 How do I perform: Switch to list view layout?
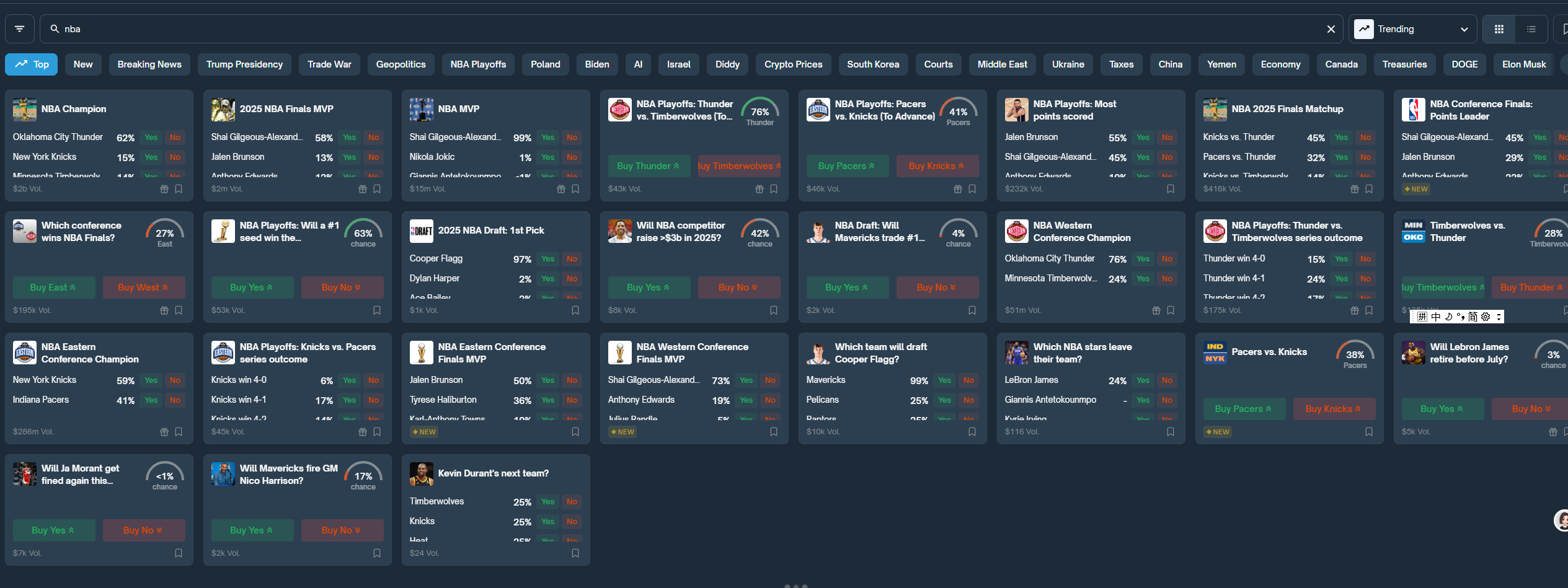pos(1531,29)
